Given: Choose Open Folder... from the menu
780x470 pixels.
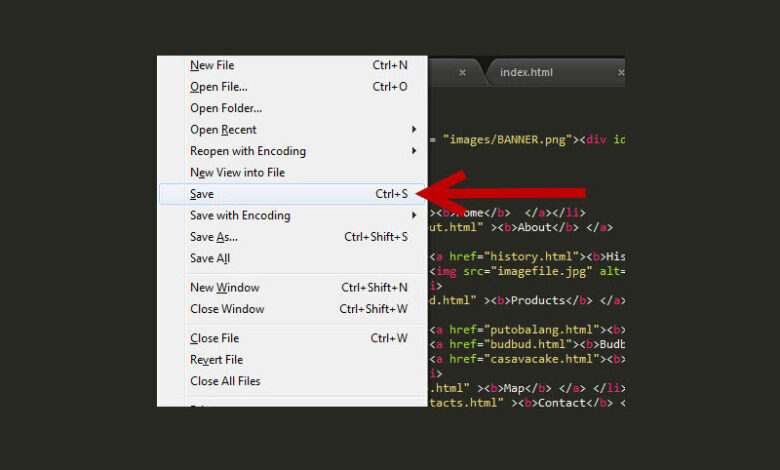Looking at the screenshot, I should [x=226, y=108].
